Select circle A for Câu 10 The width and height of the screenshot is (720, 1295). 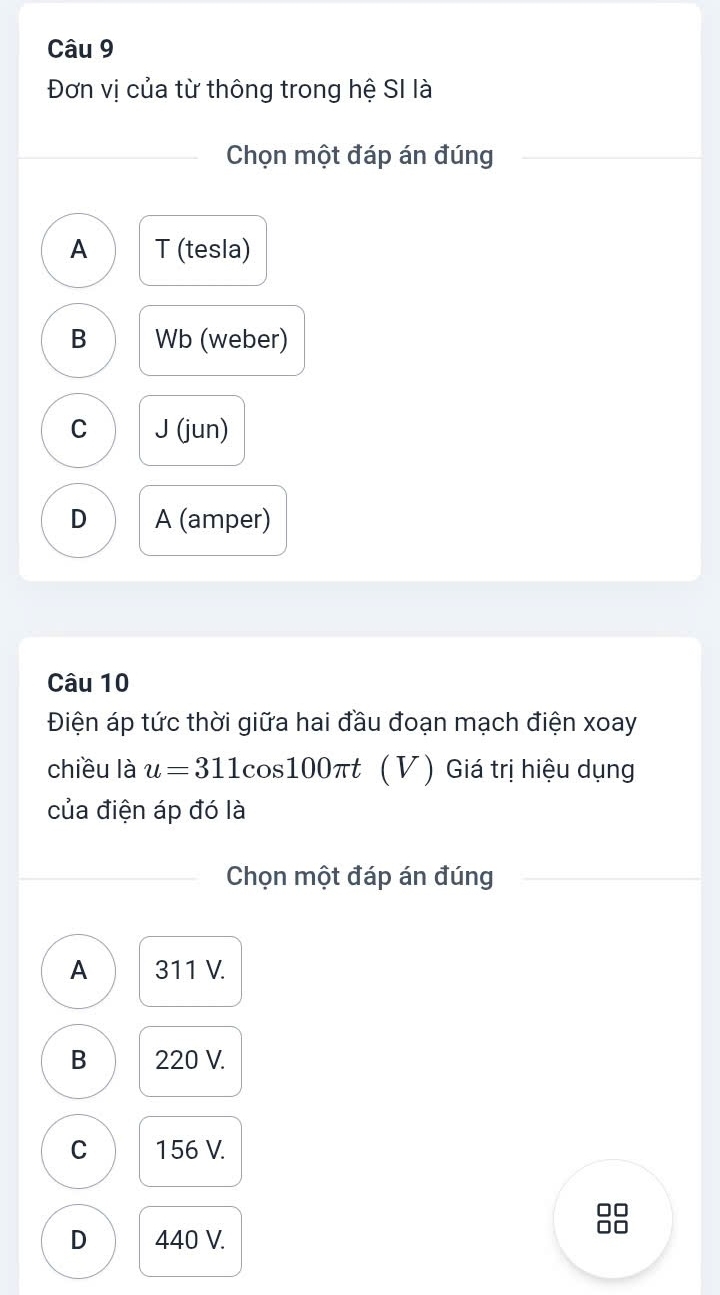(79, 971)
